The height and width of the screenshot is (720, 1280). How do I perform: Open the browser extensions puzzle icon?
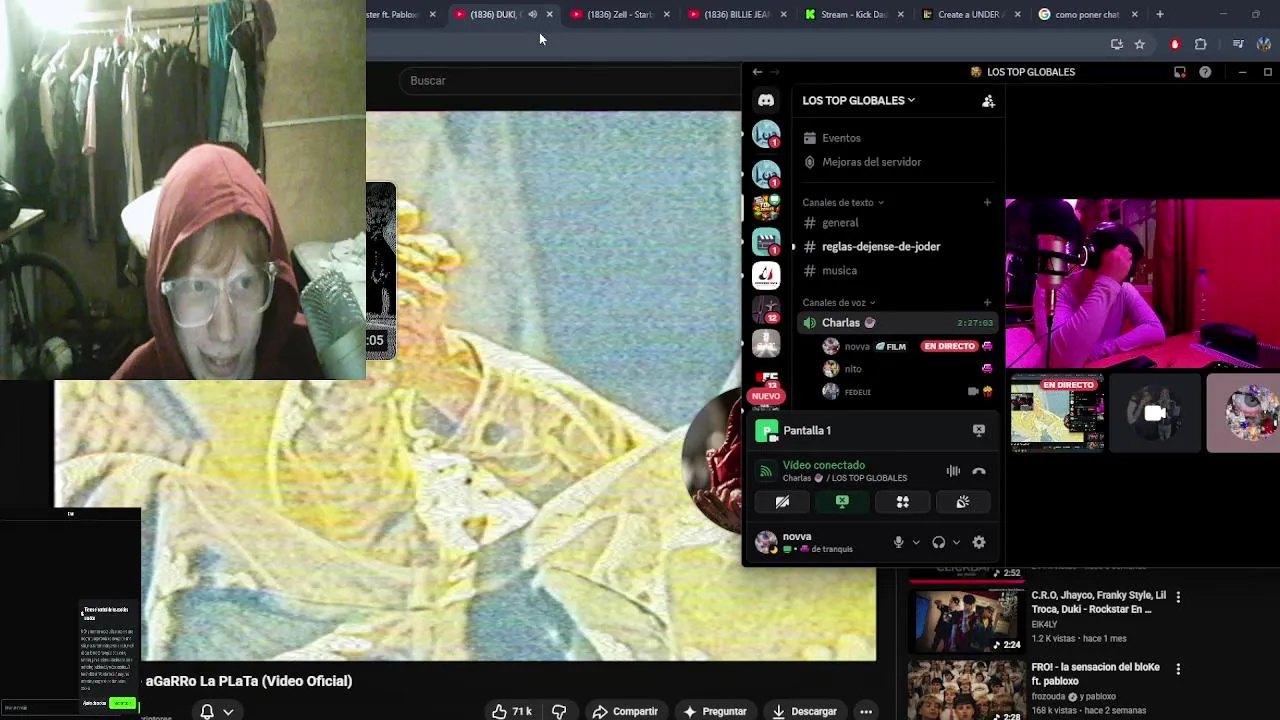pyautogui.click(x=1200, y=44)
